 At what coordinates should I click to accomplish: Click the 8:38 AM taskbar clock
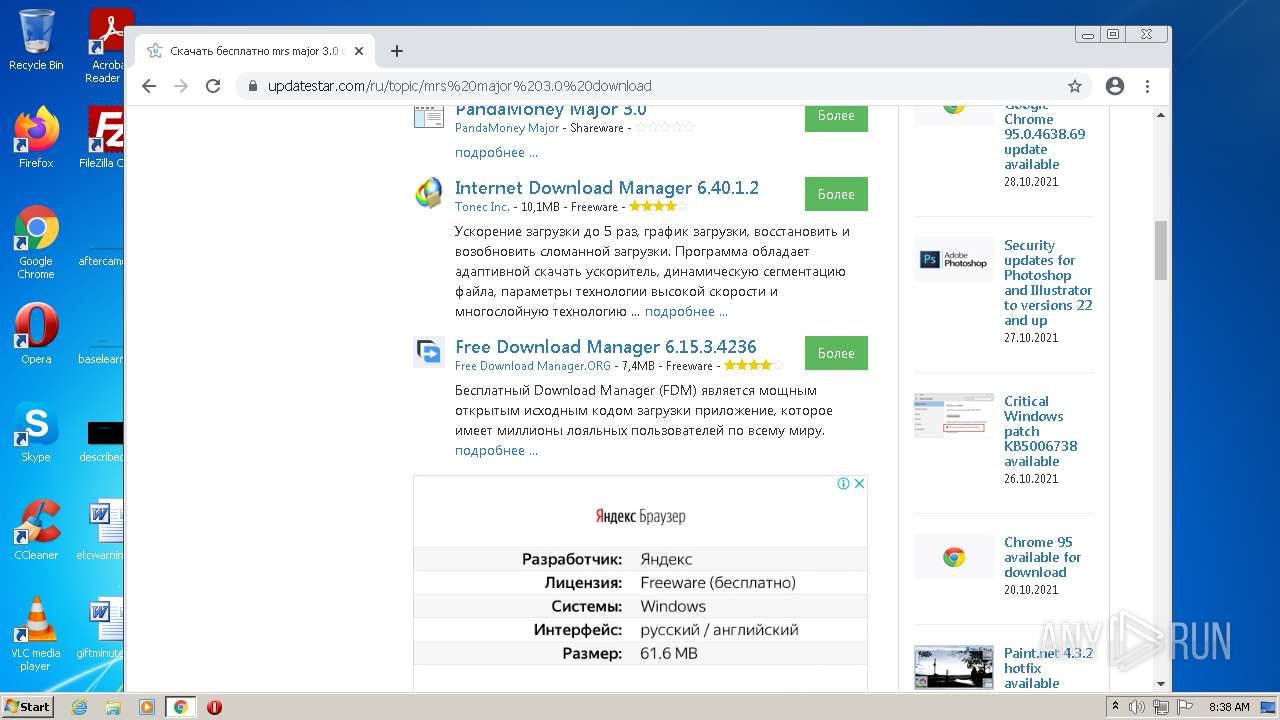(1229, 707)
